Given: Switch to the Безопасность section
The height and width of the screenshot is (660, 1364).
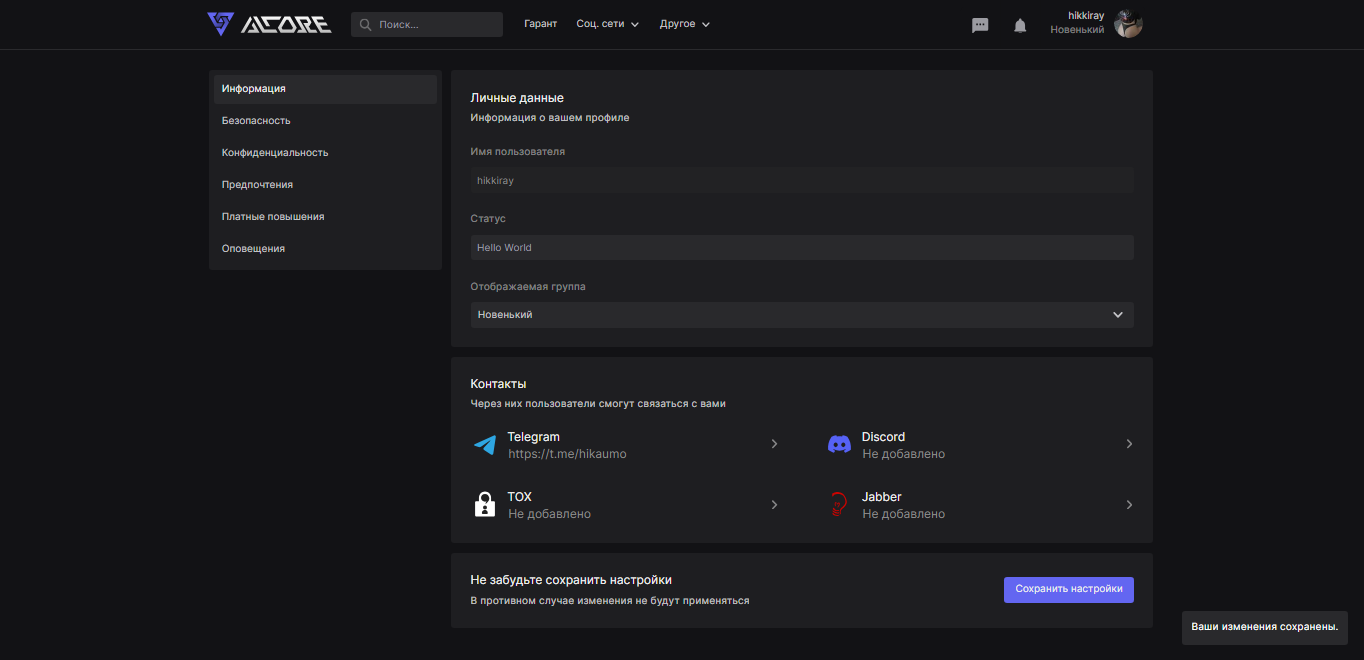Looking at the screenshot, I should [256, 121].
